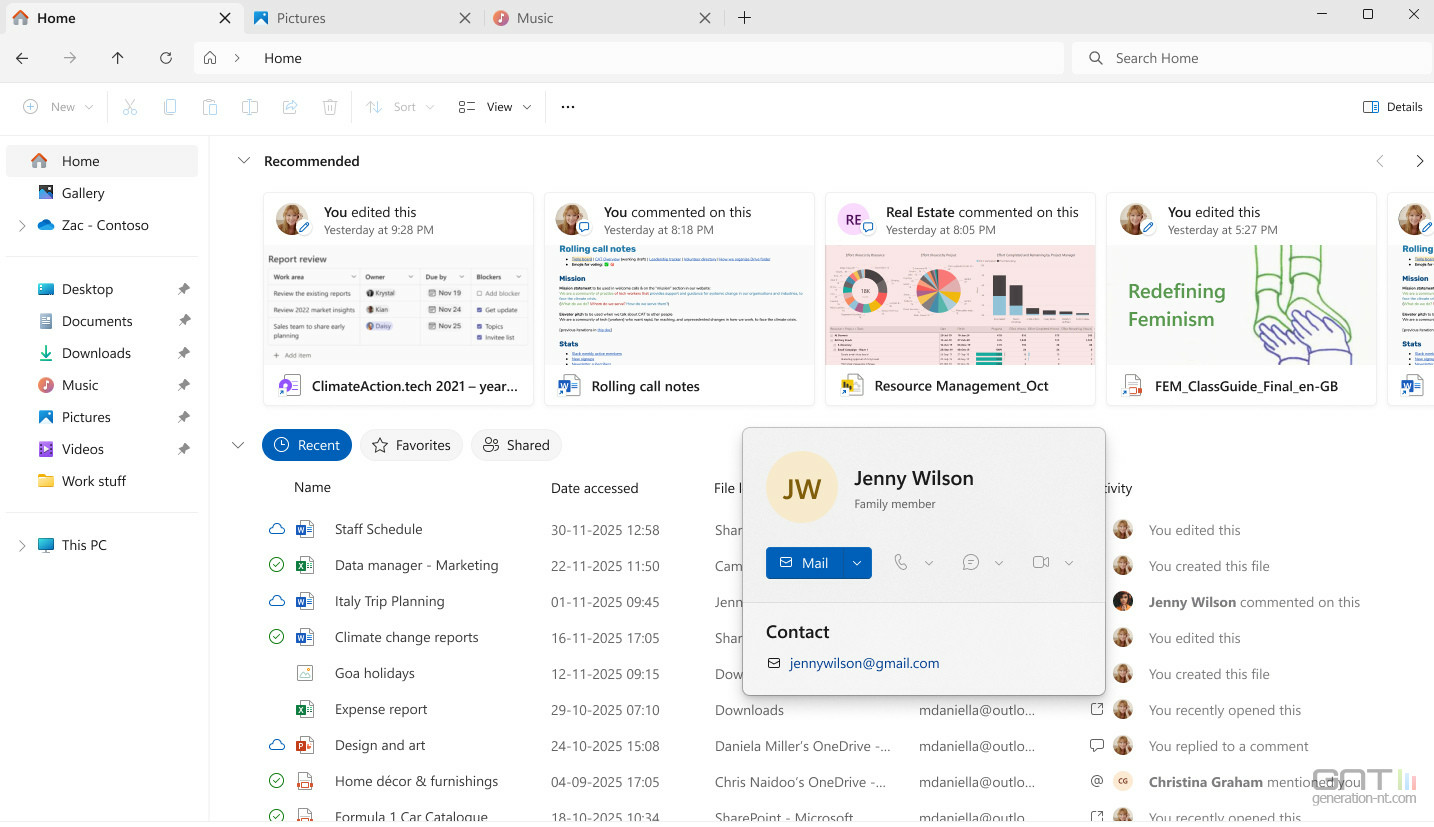Expand the Zac - Contoso tree node
1434x827 pixels.
(22, 226)
